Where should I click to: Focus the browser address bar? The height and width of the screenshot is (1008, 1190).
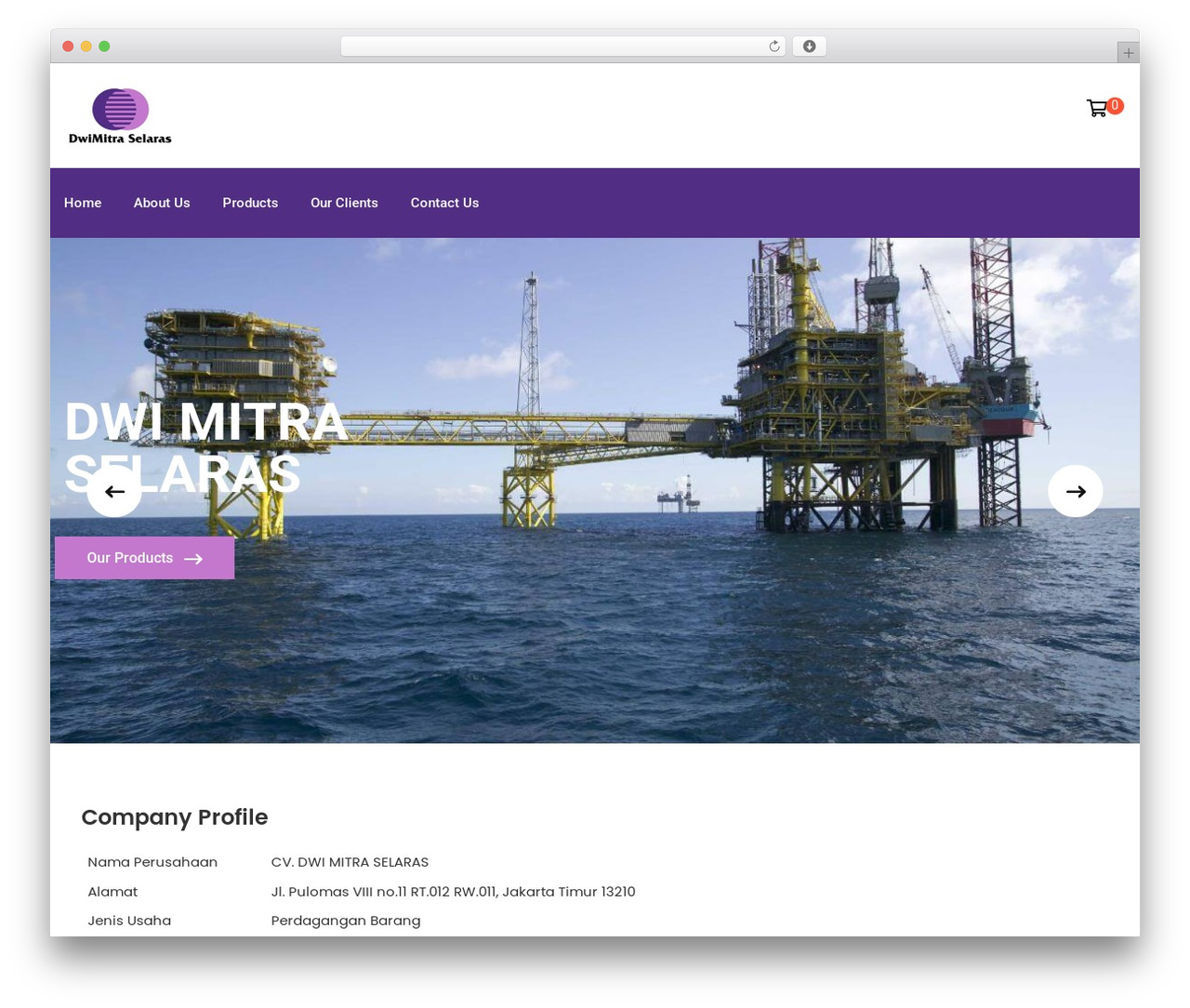562,46
